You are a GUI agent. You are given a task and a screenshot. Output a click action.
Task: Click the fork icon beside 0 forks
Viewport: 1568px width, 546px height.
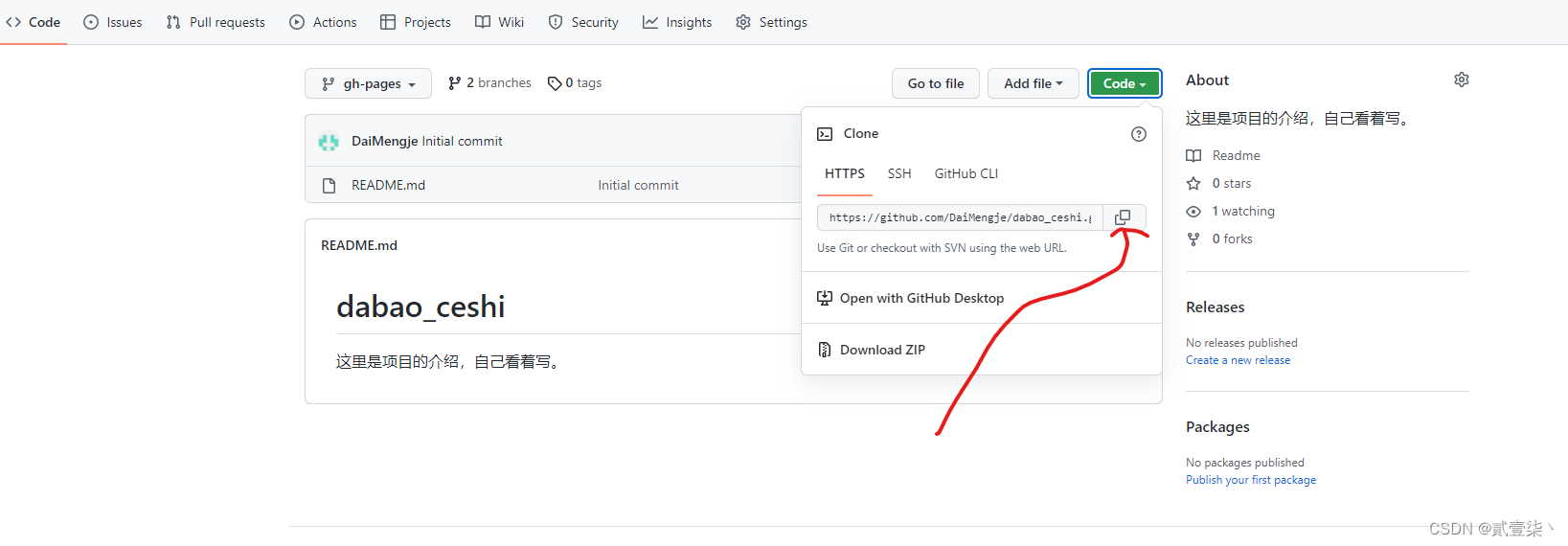tap(1193, 239)
